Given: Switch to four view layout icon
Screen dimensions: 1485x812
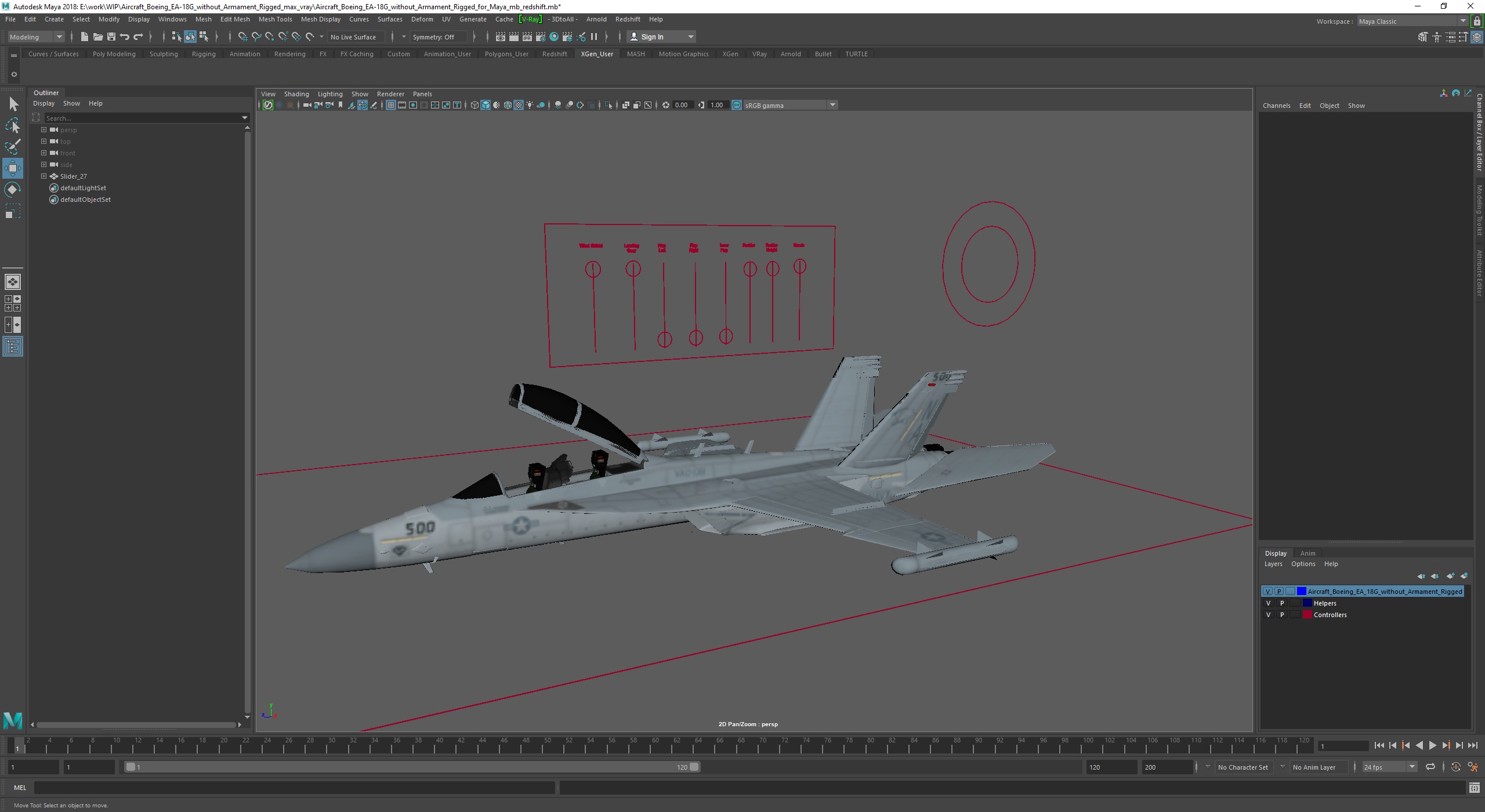Looking at the screenshot, I should 13,303.
